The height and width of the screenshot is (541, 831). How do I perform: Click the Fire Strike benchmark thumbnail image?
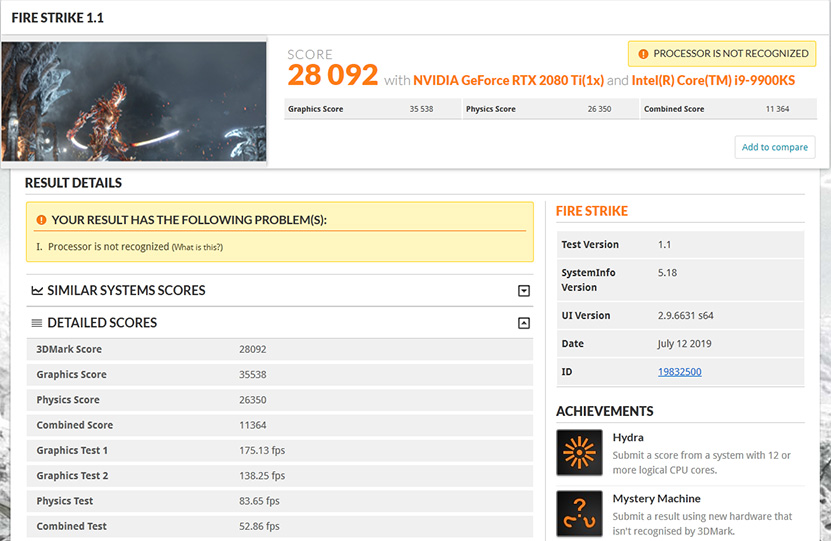[134, 101]
